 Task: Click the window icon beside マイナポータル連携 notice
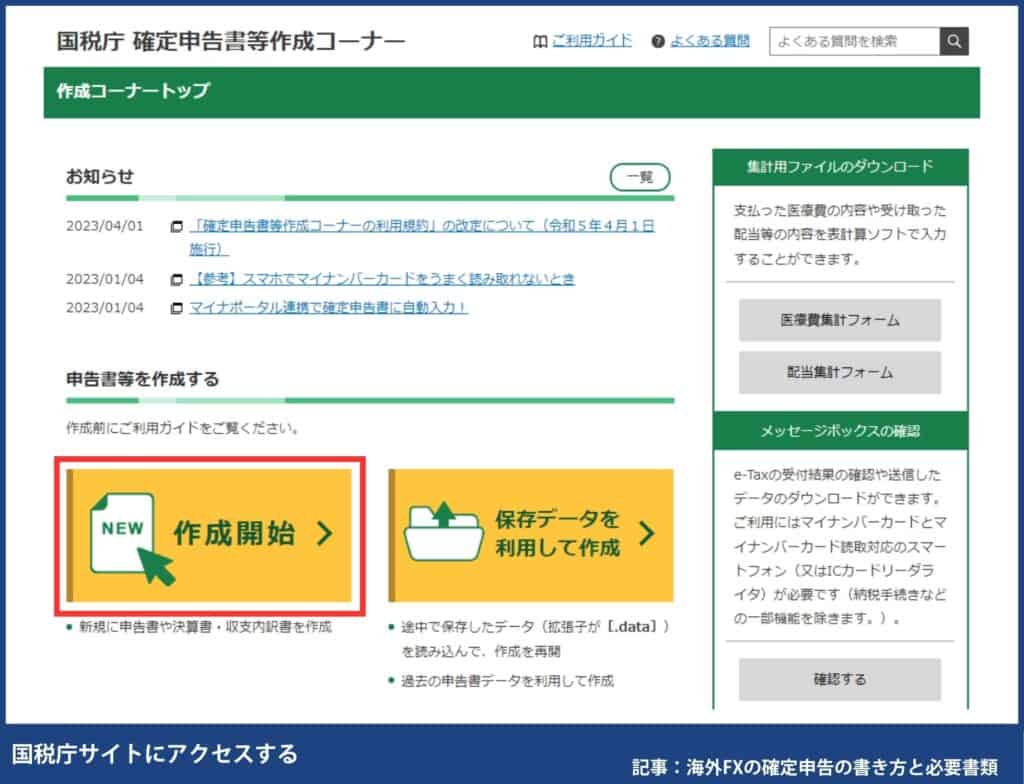[x=176, y=308]
